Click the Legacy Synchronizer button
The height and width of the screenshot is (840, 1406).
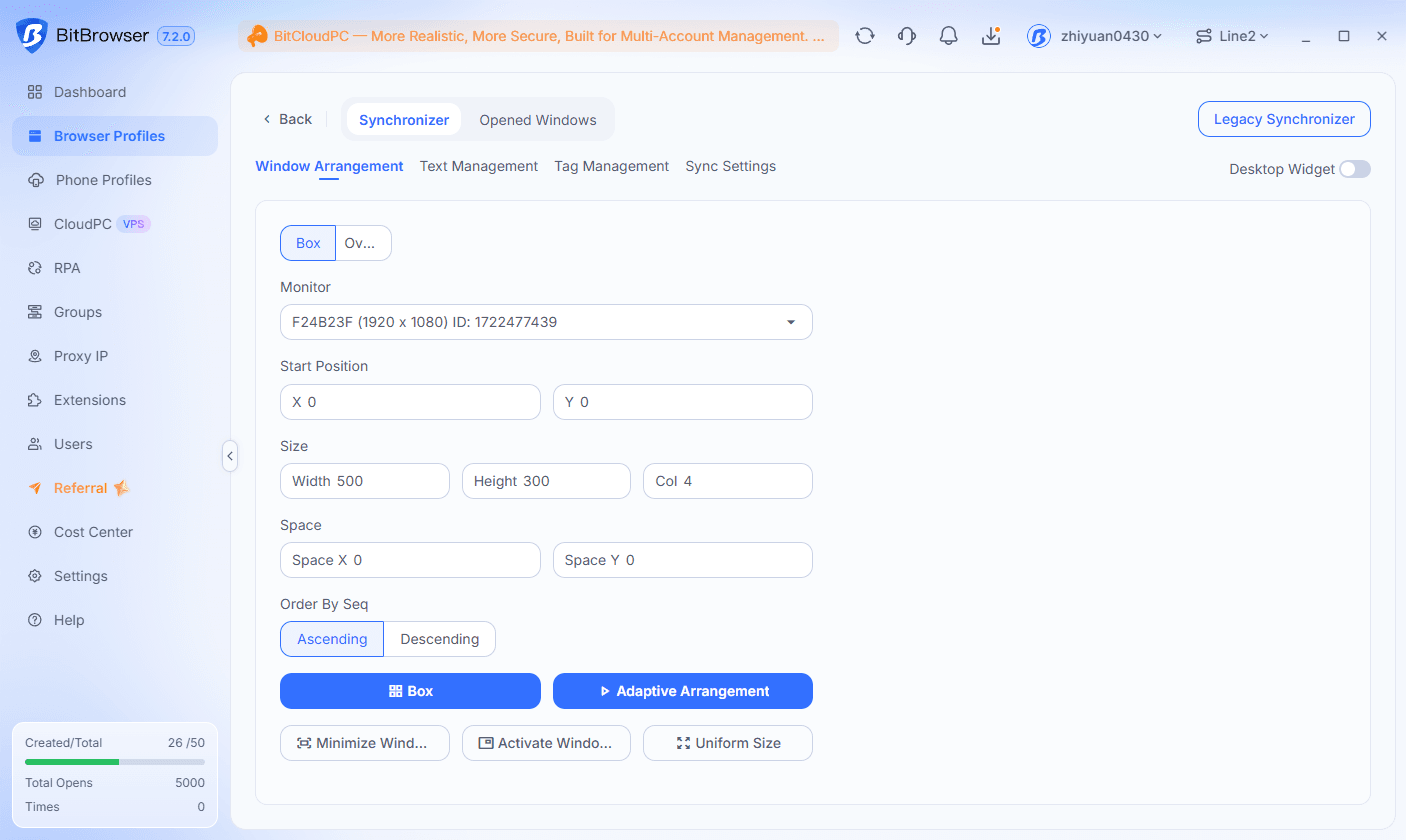coord(1284,119)
